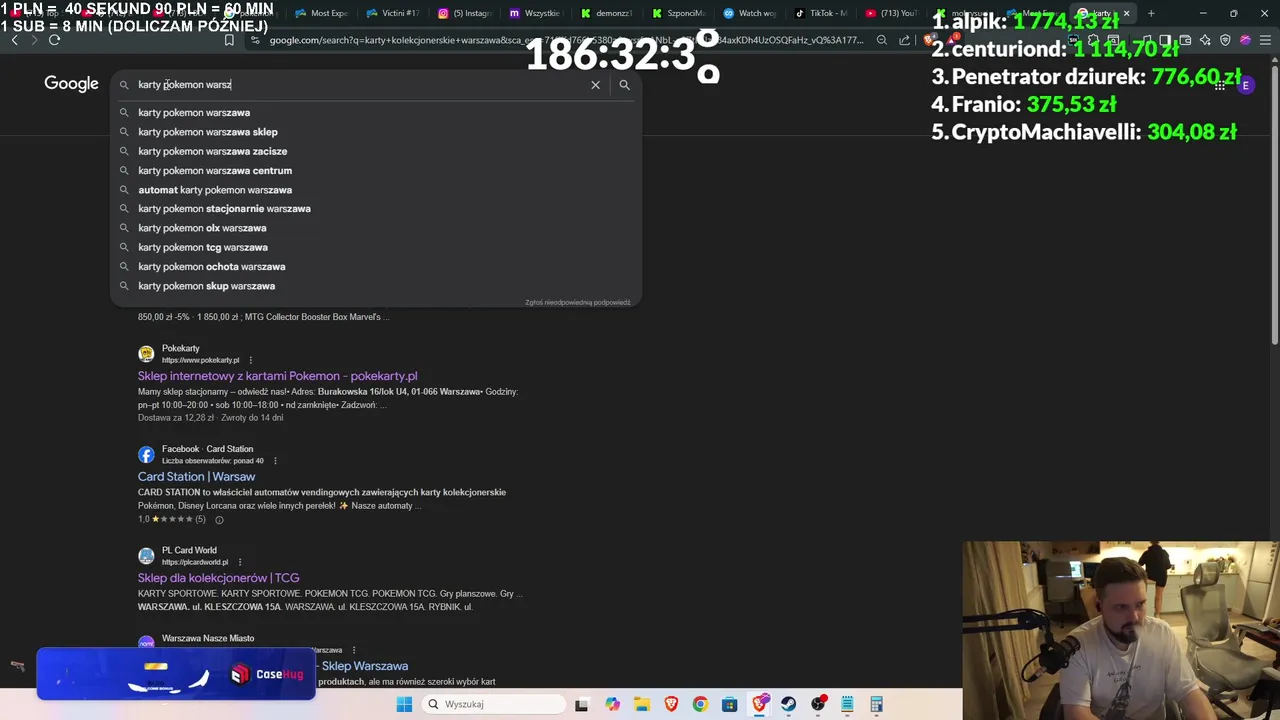Open Google account avatar E

pos(1245,85)
